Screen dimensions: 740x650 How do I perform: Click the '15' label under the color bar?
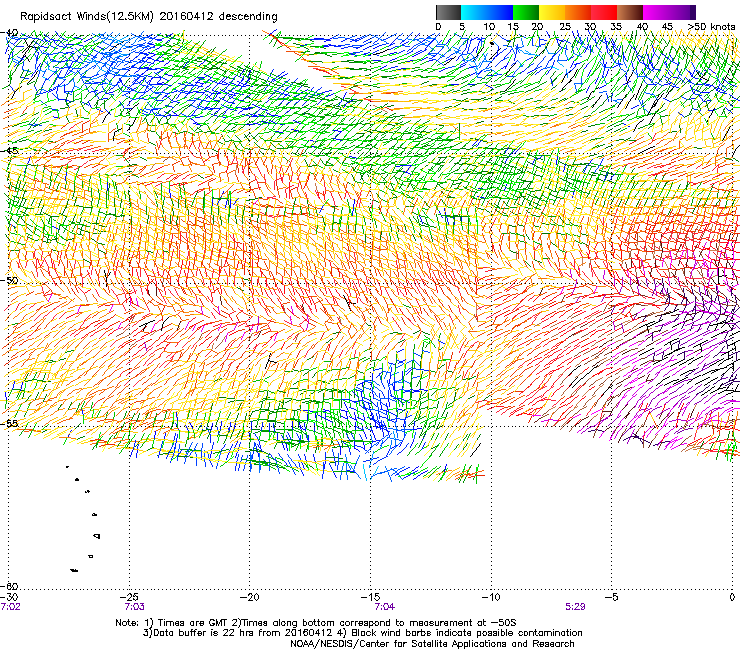[513, 27]
